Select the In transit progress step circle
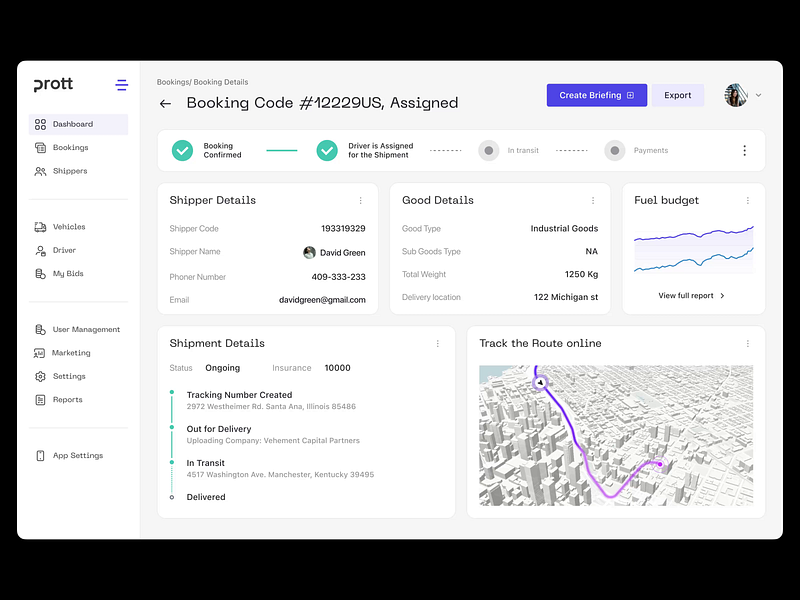 pyautogui.click(x=488, y=150)
